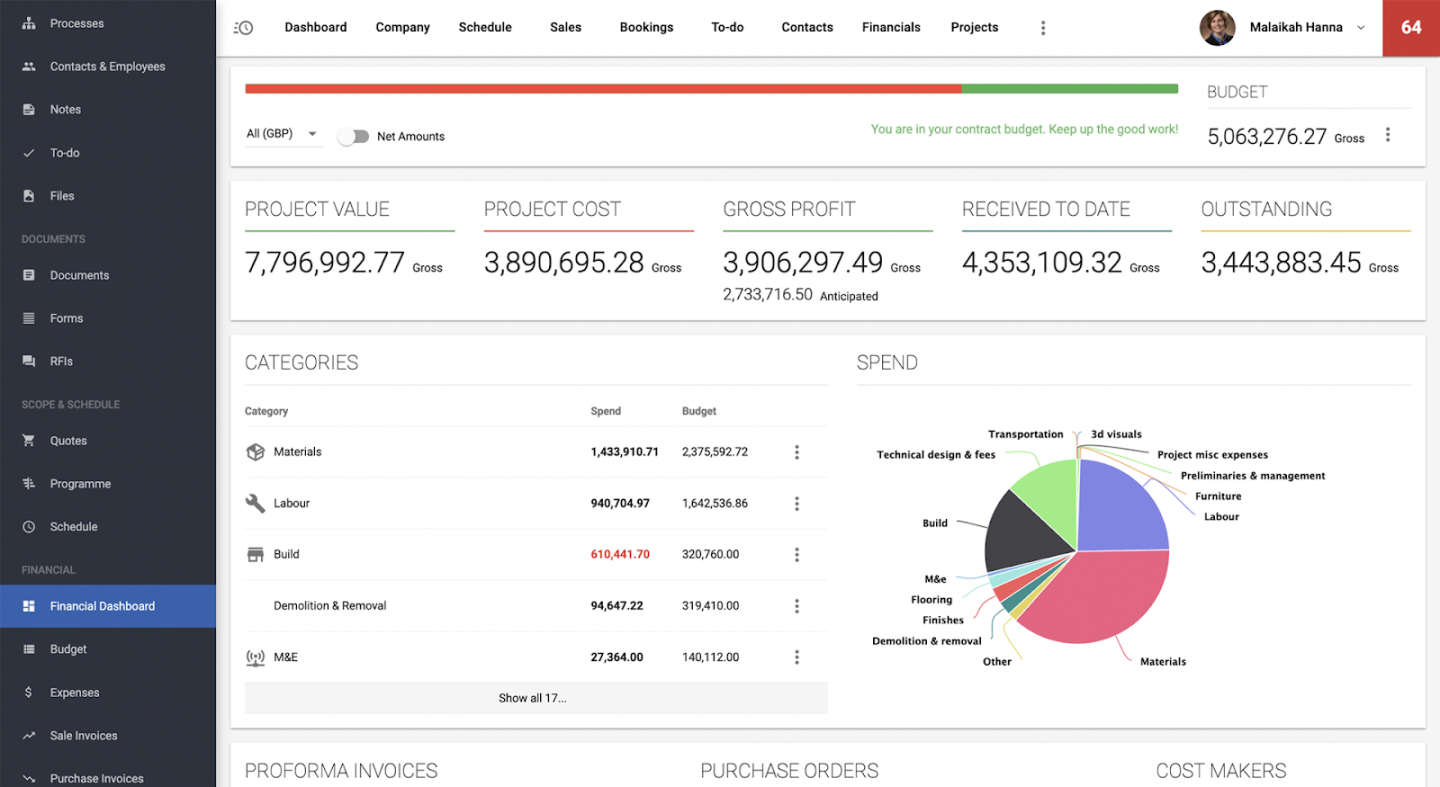Open the Purchase Invoices trend-down icon
The image size is (1440, 787).
click(x=29, y=778)
